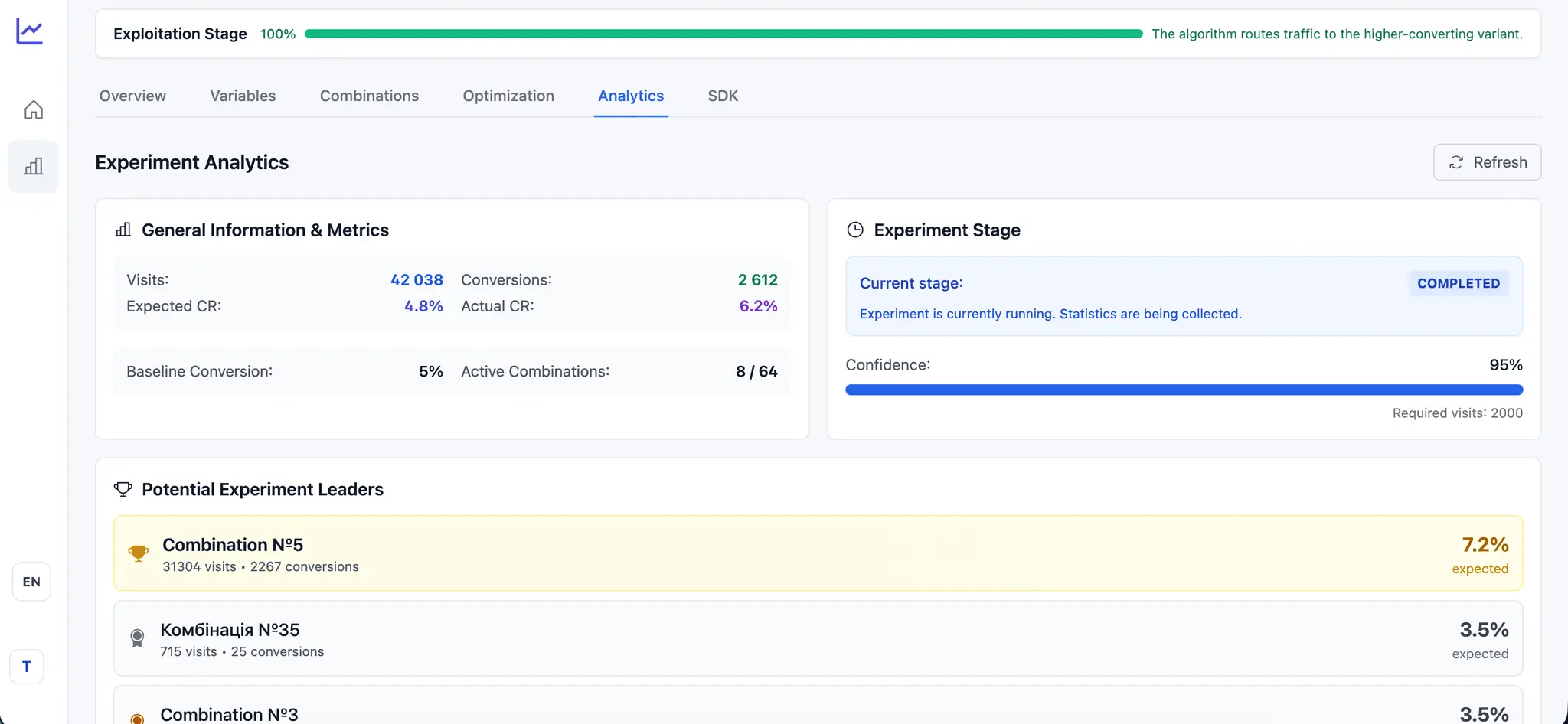Click the General Information bar chart icon
This screenshot has height=724, width=1568.
[x=123, y=230]
